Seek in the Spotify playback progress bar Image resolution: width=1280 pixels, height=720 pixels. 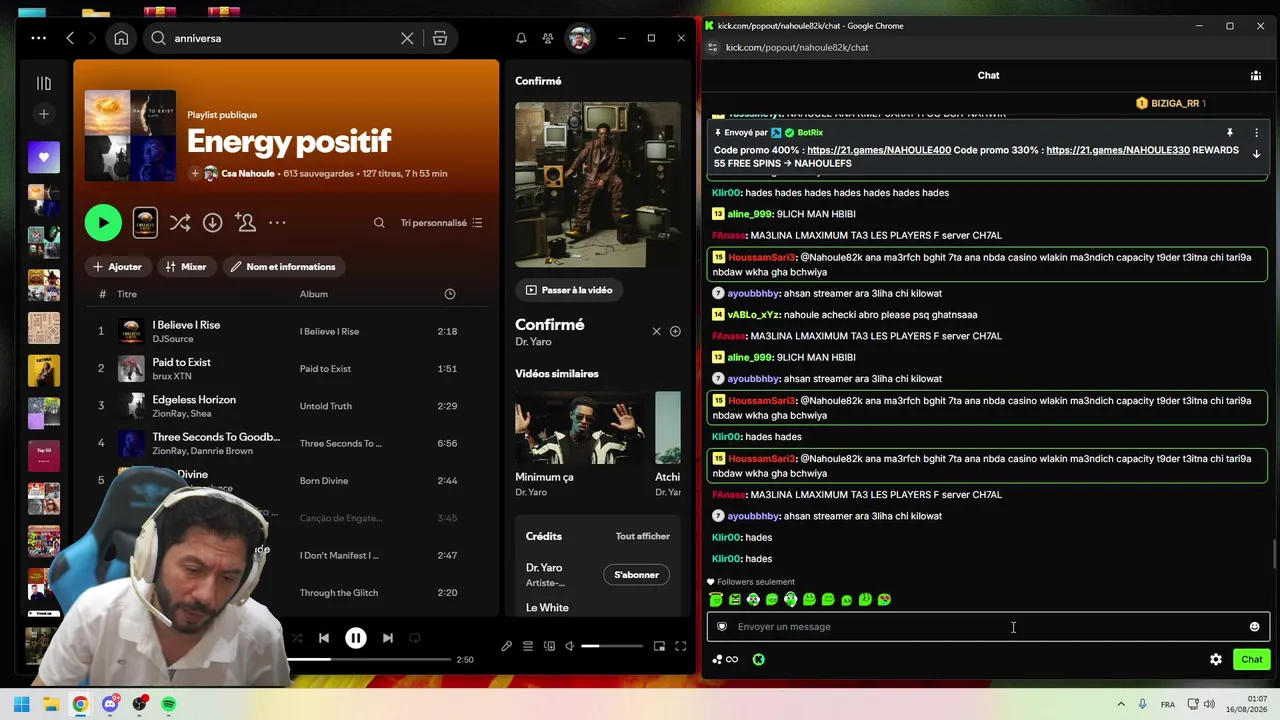370,660
